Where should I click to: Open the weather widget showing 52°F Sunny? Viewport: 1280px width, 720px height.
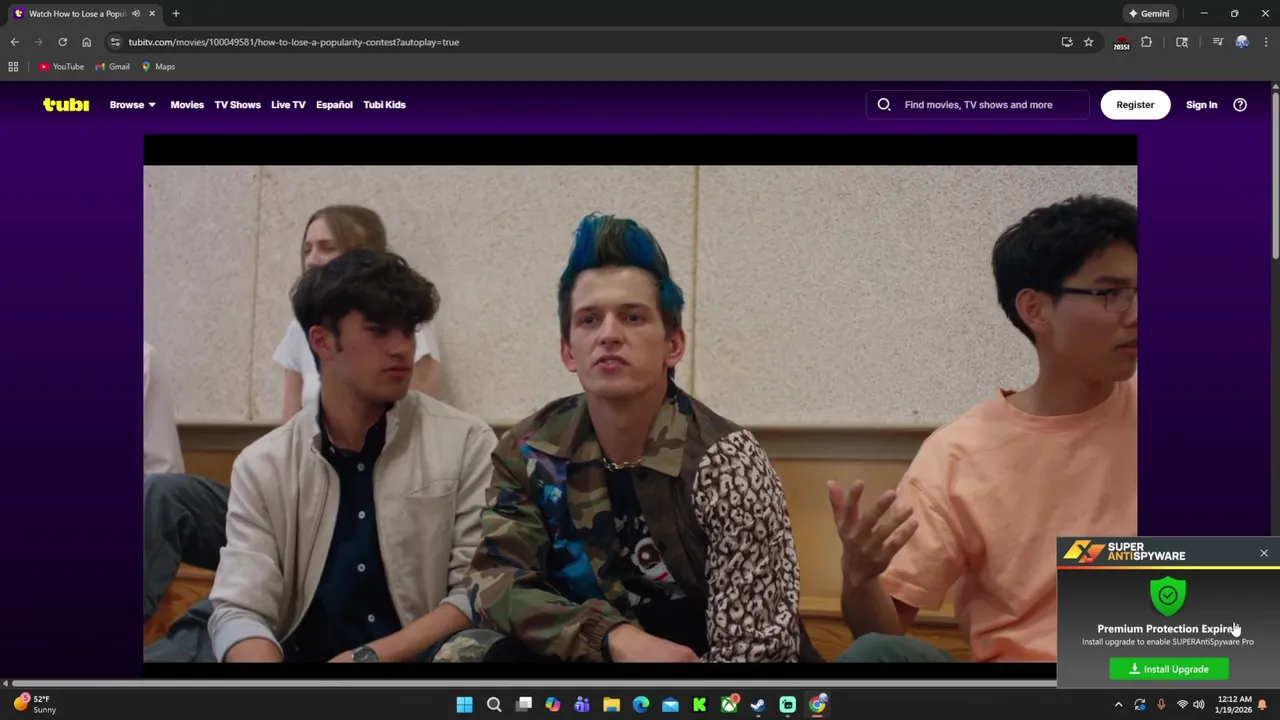(x=34, y=705)
